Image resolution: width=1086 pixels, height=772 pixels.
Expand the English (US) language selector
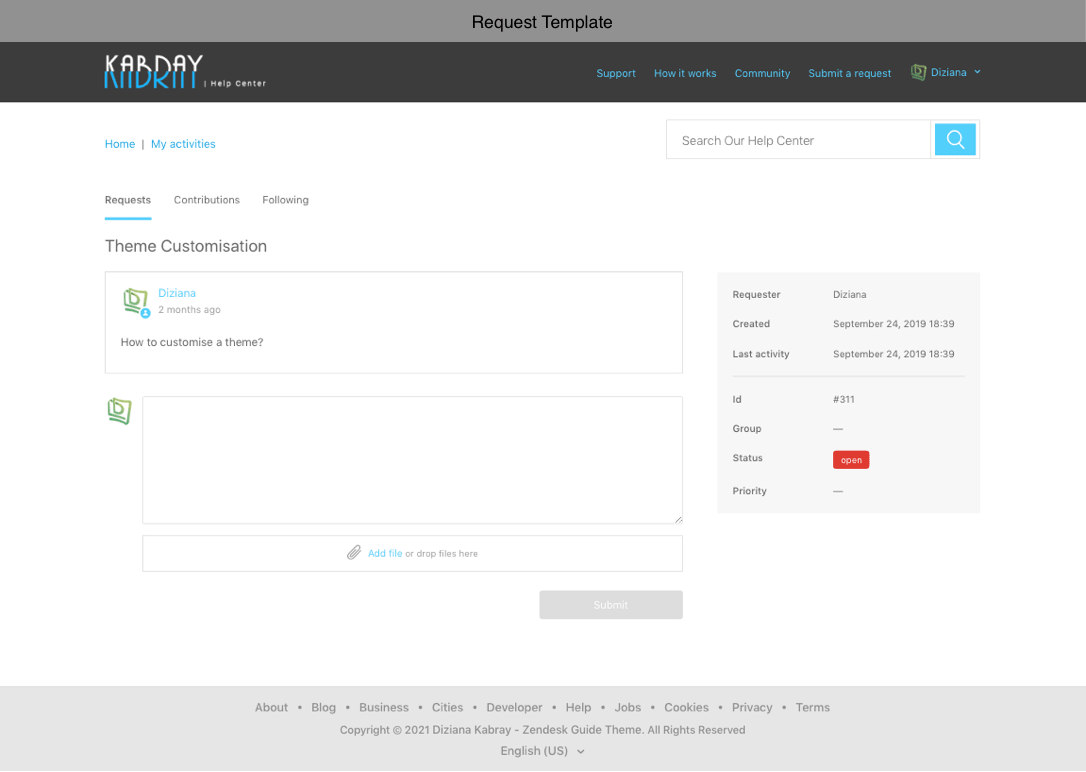coord(542,751)
